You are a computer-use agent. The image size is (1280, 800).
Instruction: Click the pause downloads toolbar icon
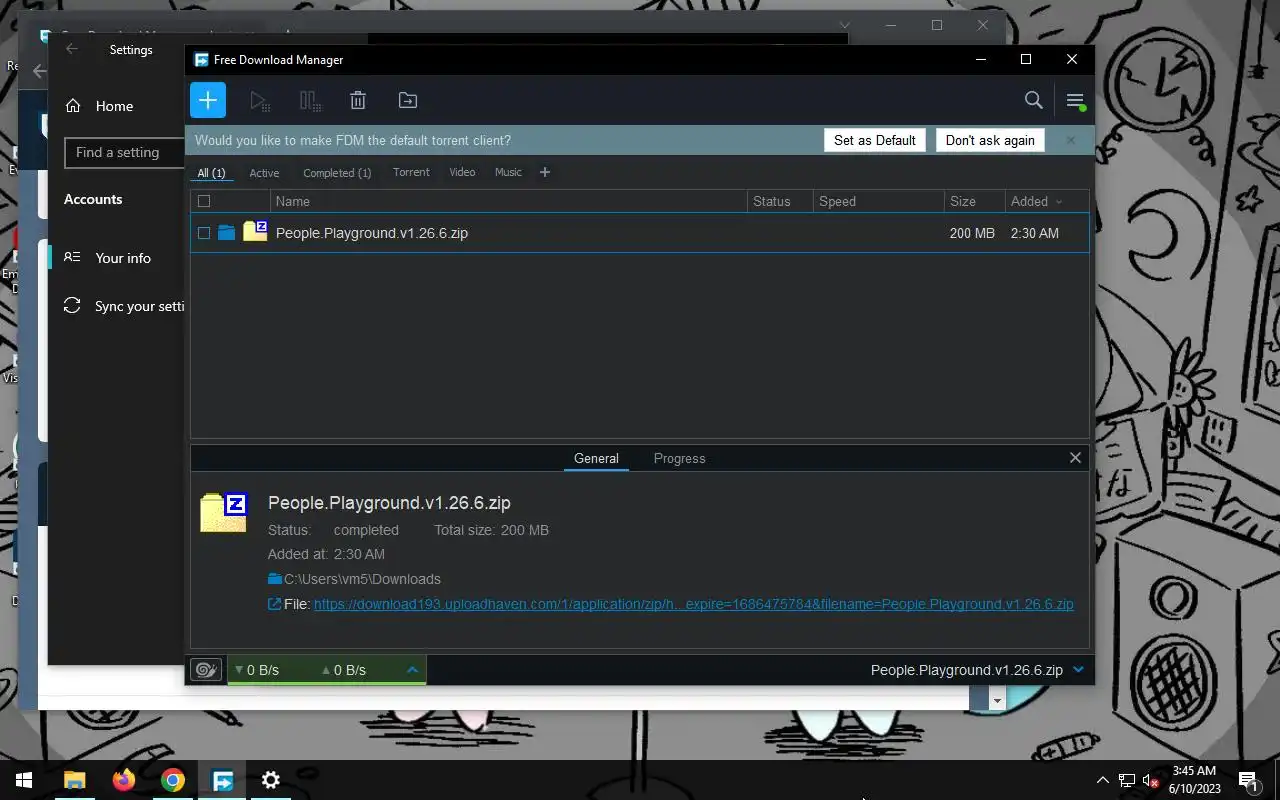coord(310,100)
